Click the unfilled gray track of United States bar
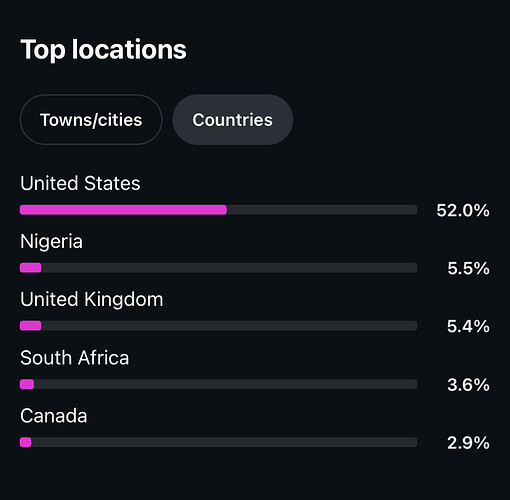 [x=322, y=210]
